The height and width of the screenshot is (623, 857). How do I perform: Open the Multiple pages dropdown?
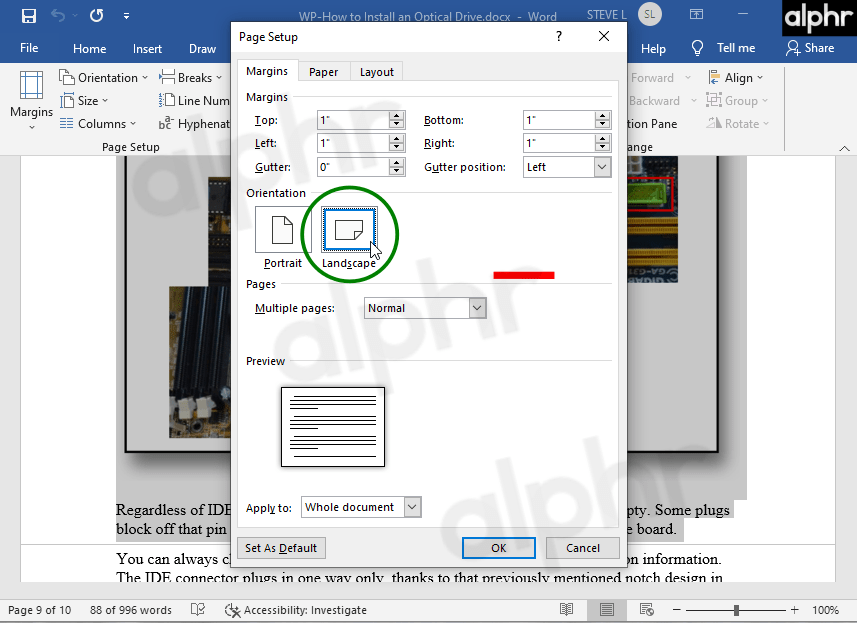tap(477, 308)
